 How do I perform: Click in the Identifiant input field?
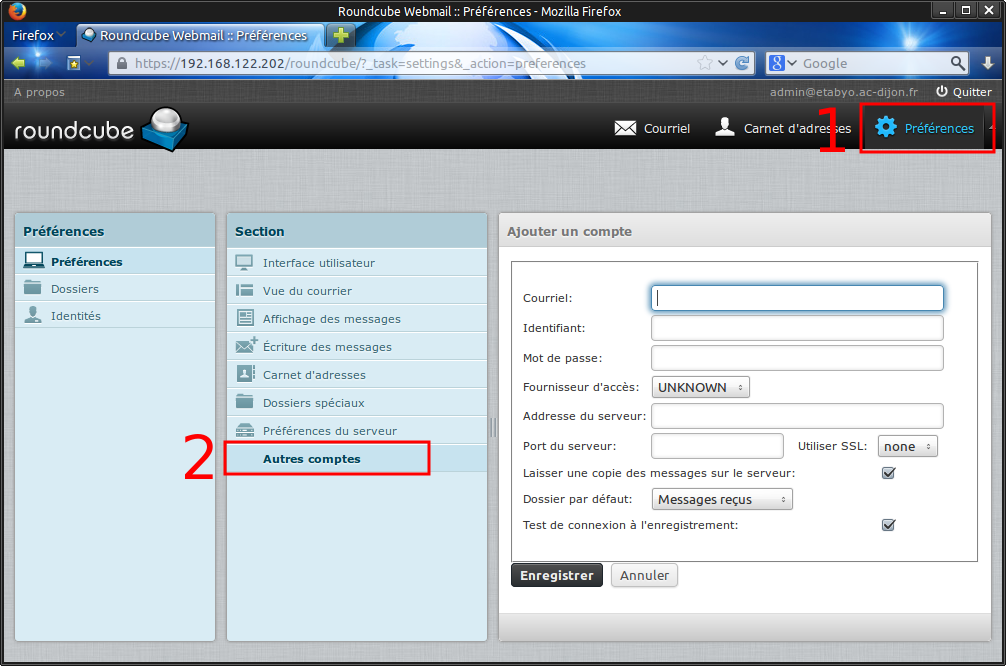[x=797, y=328]
